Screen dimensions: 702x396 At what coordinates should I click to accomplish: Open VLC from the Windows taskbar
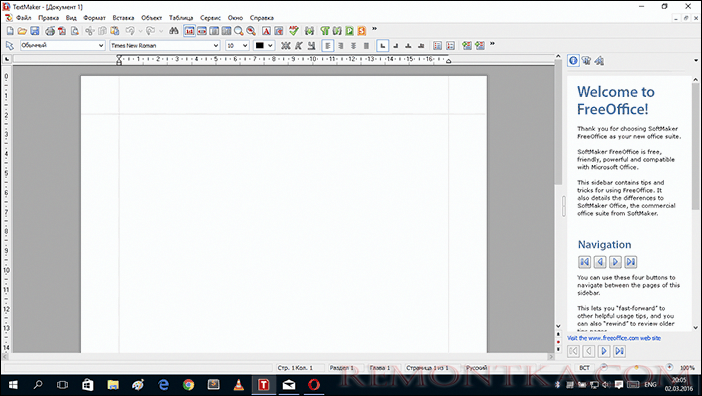pos(239,385)
